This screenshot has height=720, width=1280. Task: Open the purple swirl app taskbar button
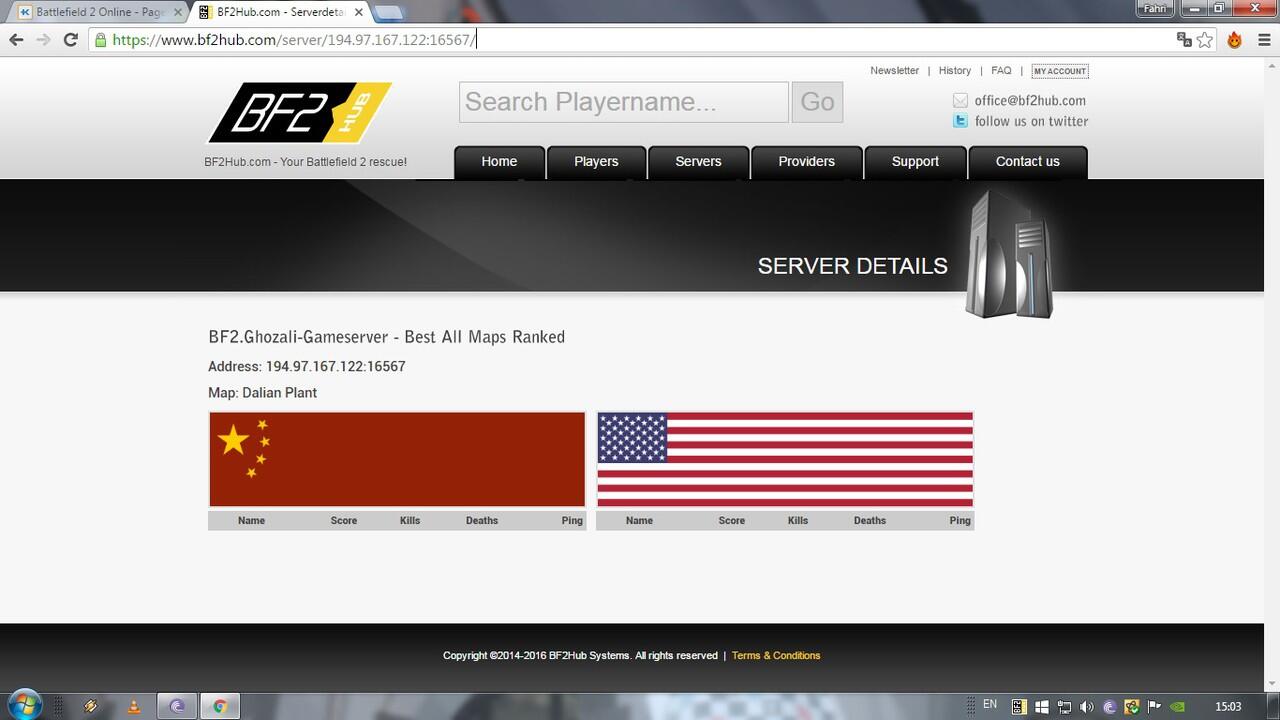coord(177,706)
